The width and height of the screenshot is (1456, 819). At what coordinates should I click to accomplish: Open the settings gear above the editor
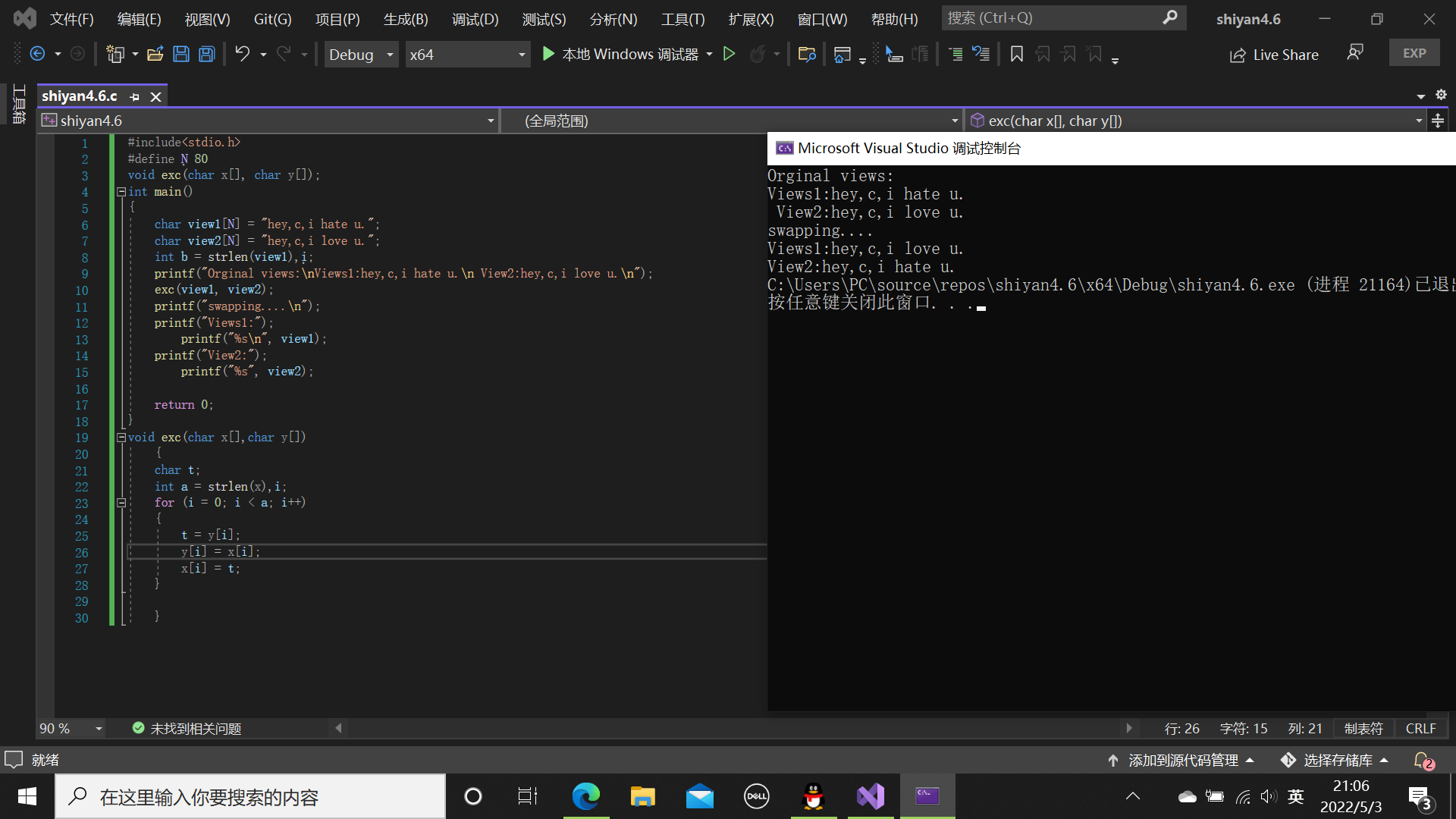1441,95
